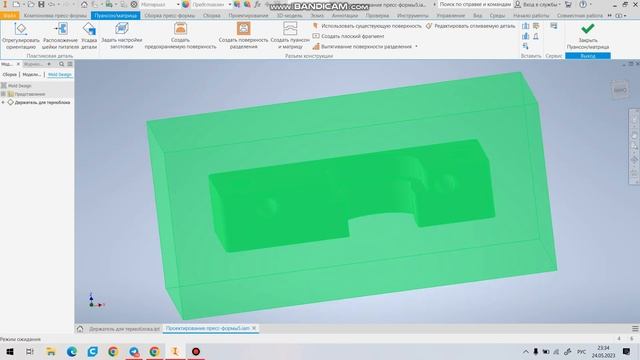Click the Файл (File) tab
The width and height of the screenshot is (640, 360).
9,16
